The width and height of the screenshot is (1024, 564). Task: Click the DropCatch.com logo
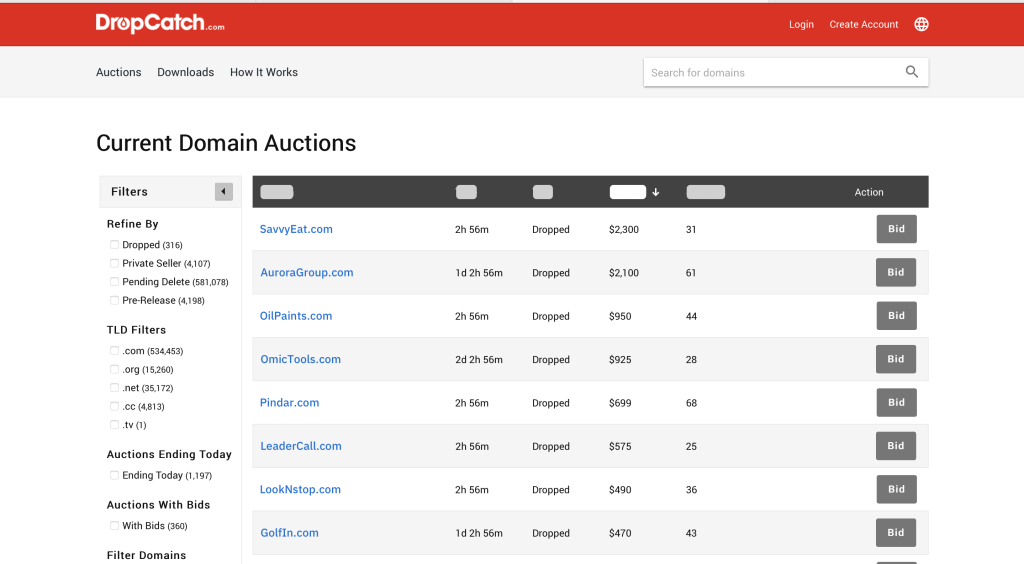(x=160, y=24)
